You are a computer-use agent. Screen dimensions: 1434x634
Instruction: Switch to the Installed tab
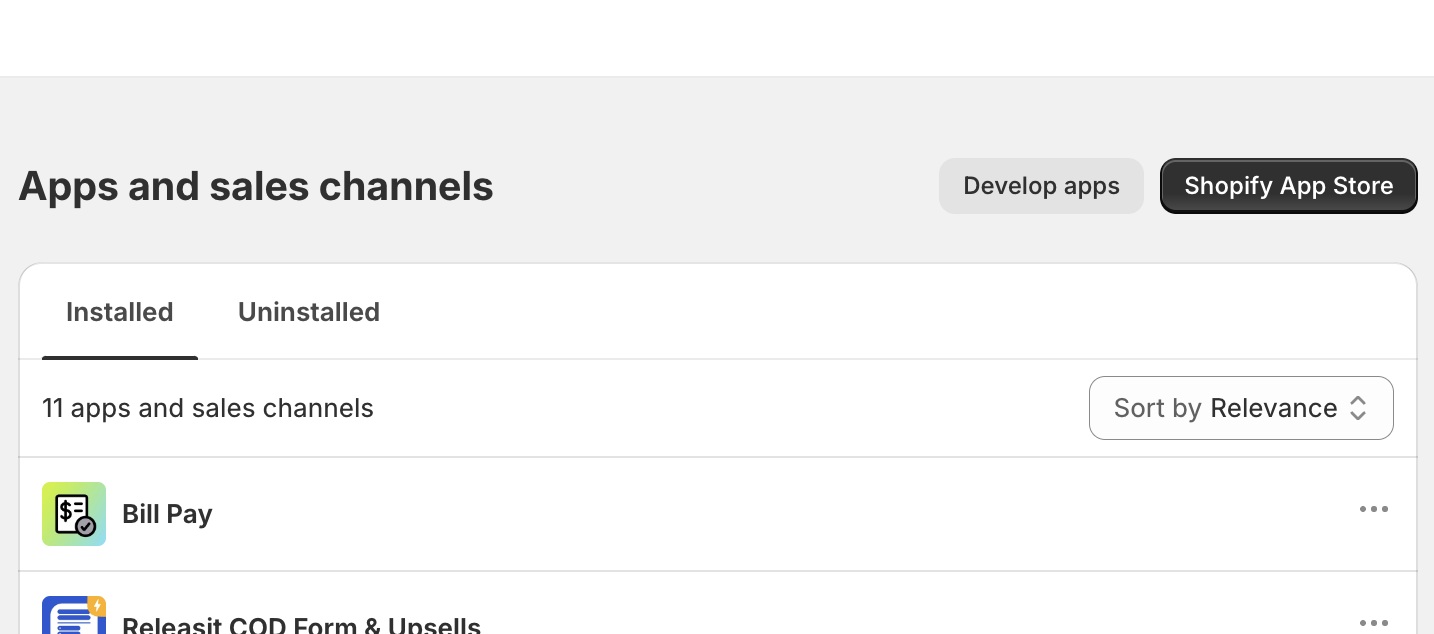coord(120,312)
